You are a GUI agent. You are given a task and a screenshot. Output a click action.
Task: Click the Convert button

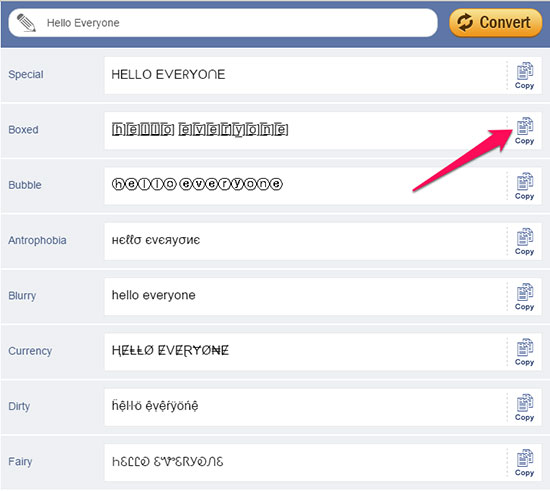tap(496, 23)
